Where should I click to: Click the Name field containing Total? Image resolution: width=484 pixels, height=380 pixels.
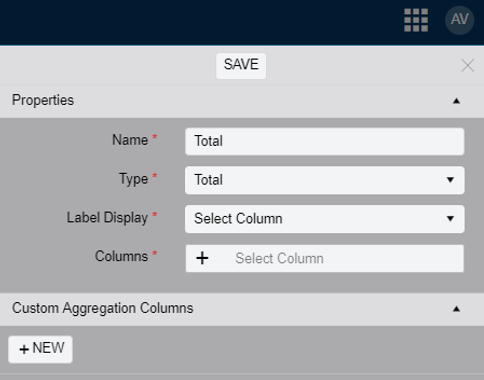(x=325, y=141)
